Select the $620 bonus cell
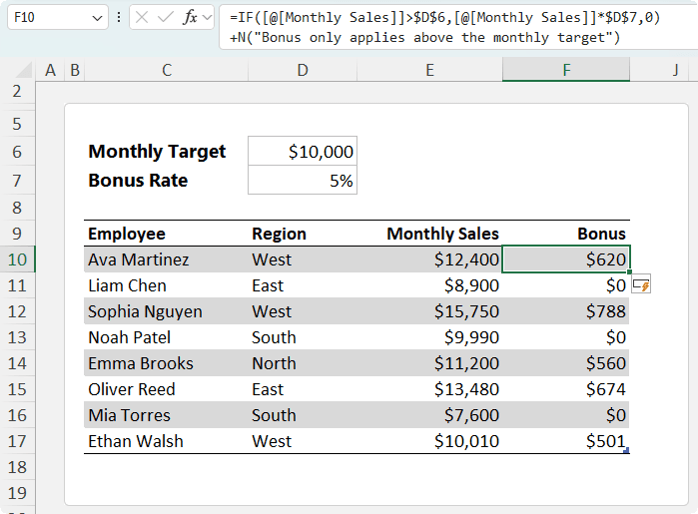Image resolution: width=698 pixels, height=514 pixels. [566, 259]
